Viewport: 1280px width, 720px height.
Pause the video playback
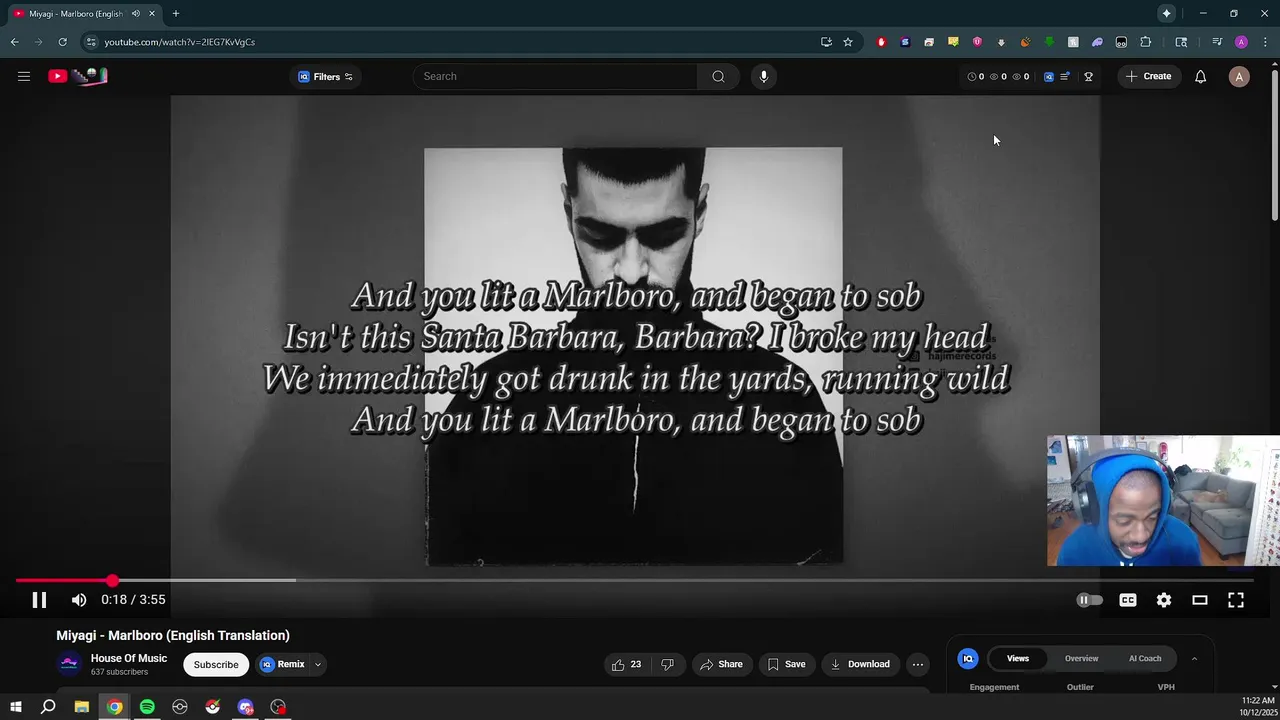[39, 600]
